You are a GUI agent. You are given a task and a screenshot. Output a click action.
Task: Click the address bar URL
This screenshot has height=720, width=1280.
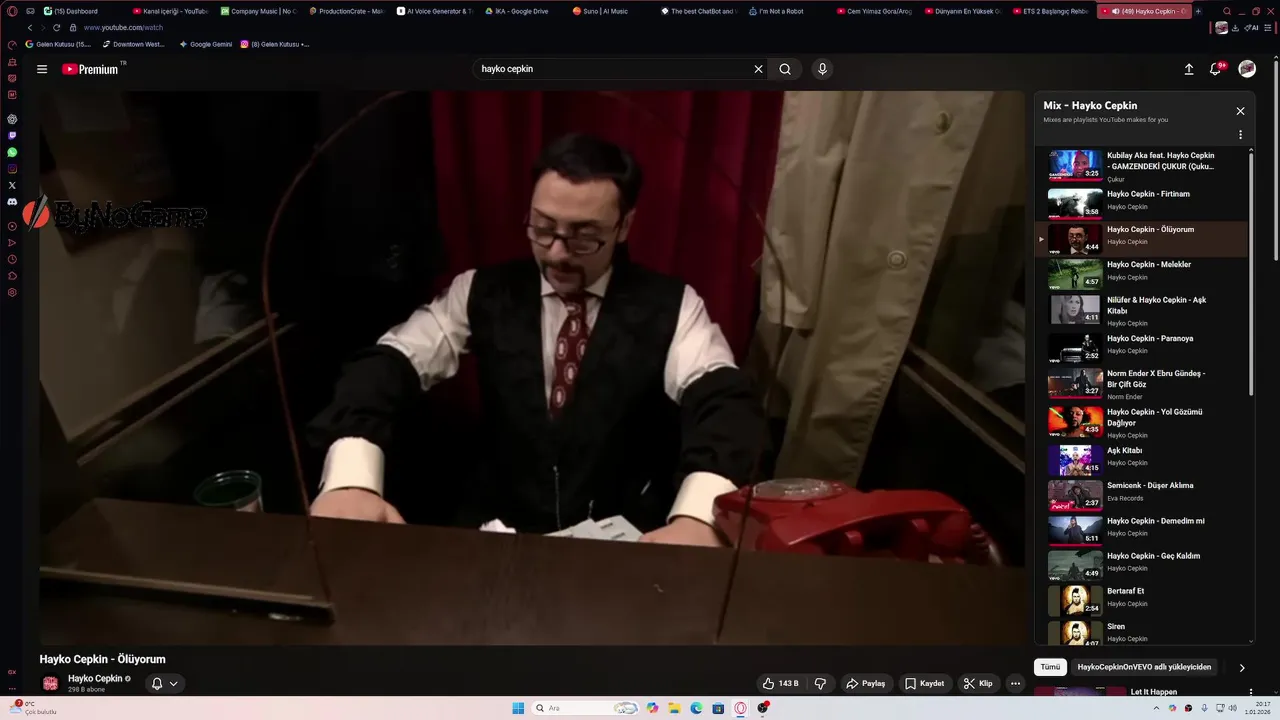tap(123, 28)
